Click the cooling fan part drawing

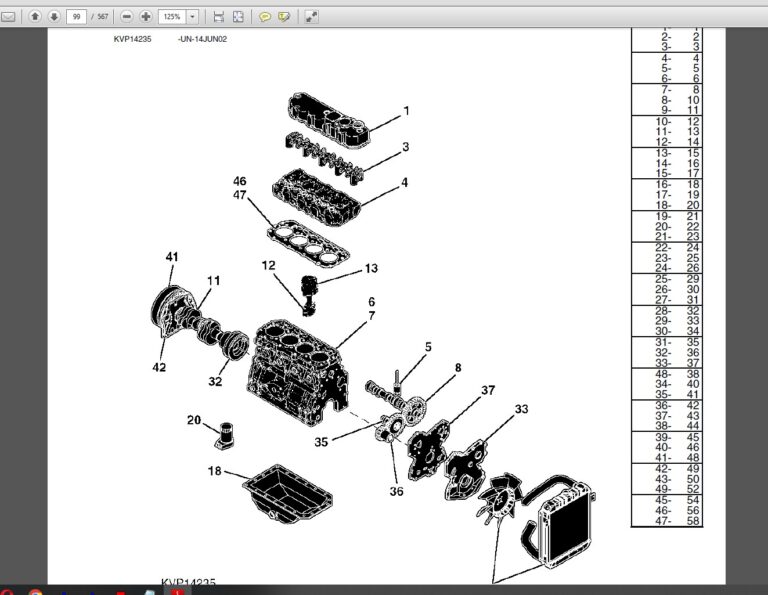[x=499, y=499]
